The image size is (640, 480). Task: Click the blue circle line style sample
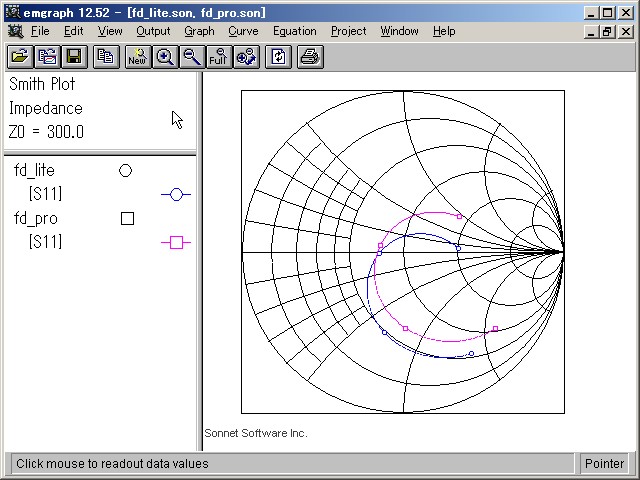pyautogui.click(x=176, y=195)
